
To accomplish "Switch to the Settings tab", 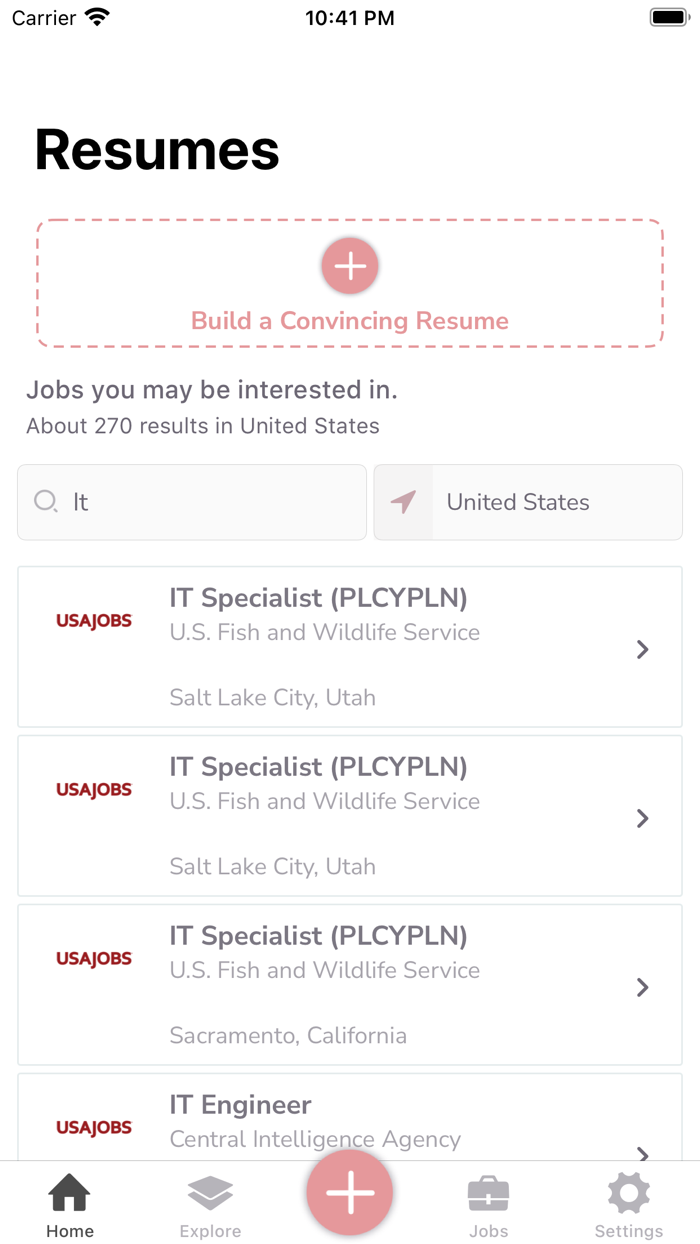I will point(628,1205).
